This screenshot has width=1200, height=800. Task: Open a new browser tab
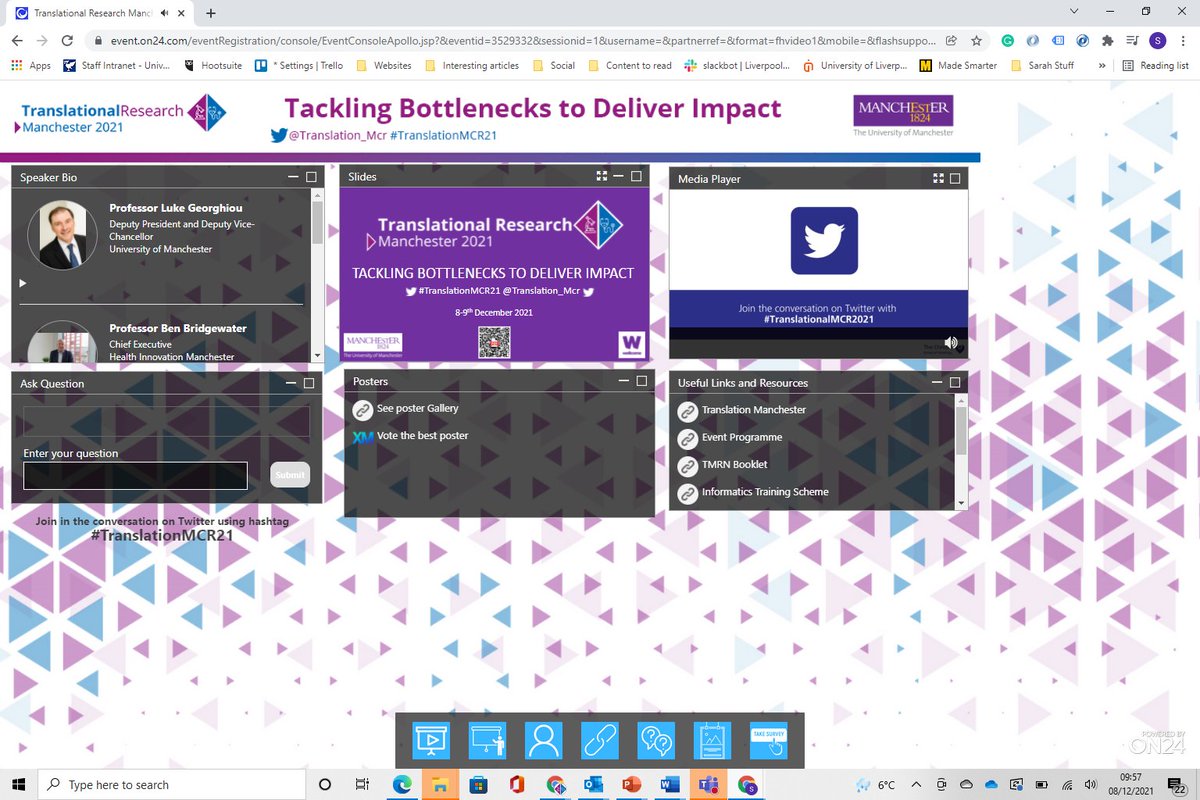pyautogui.click(x=212, y=12)
